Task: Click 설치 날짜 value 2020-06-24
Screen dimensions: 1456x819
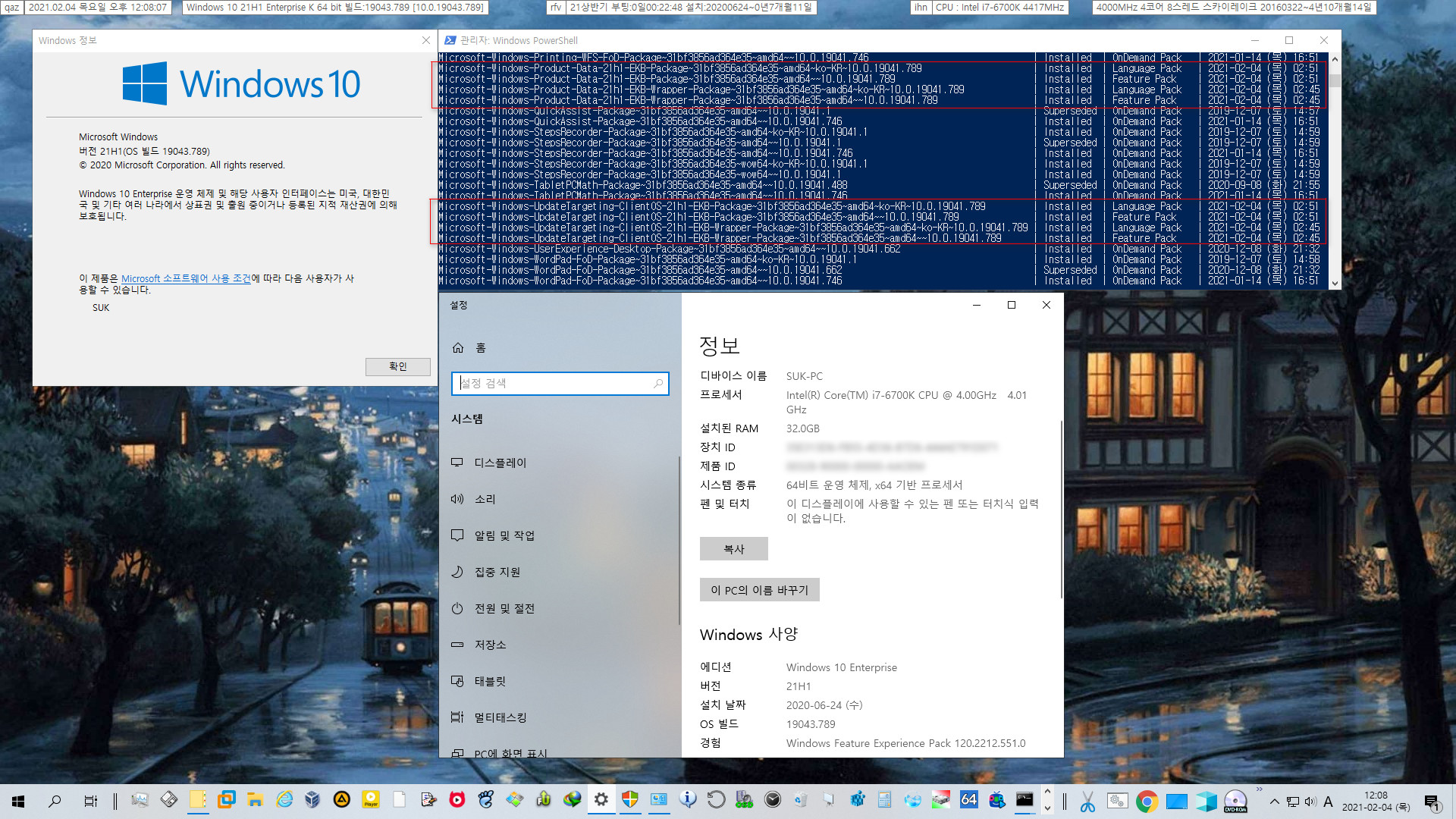Action: pos(824,705)
